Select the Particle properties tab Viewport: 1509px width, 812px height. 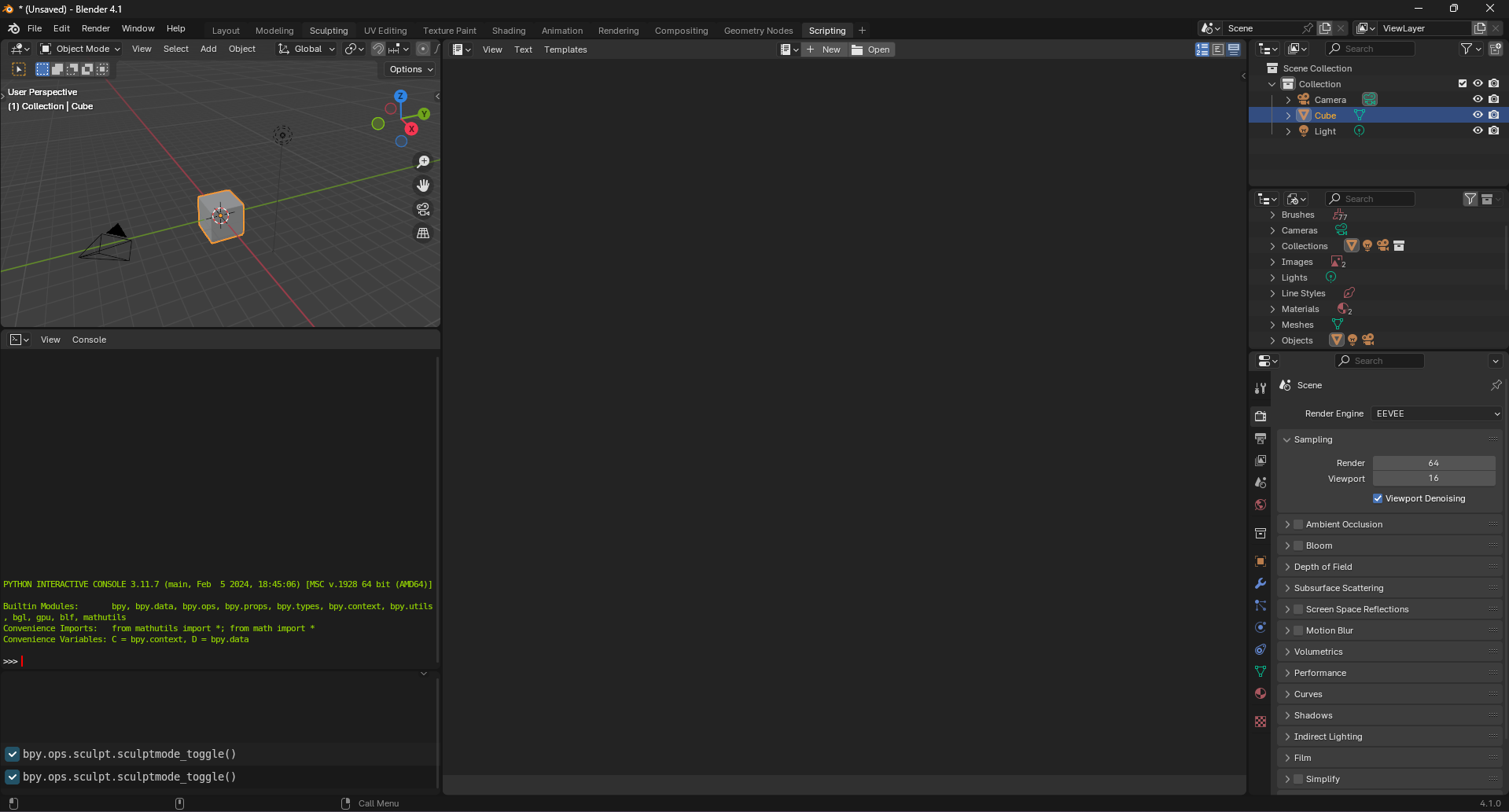tap(1261, 605)
